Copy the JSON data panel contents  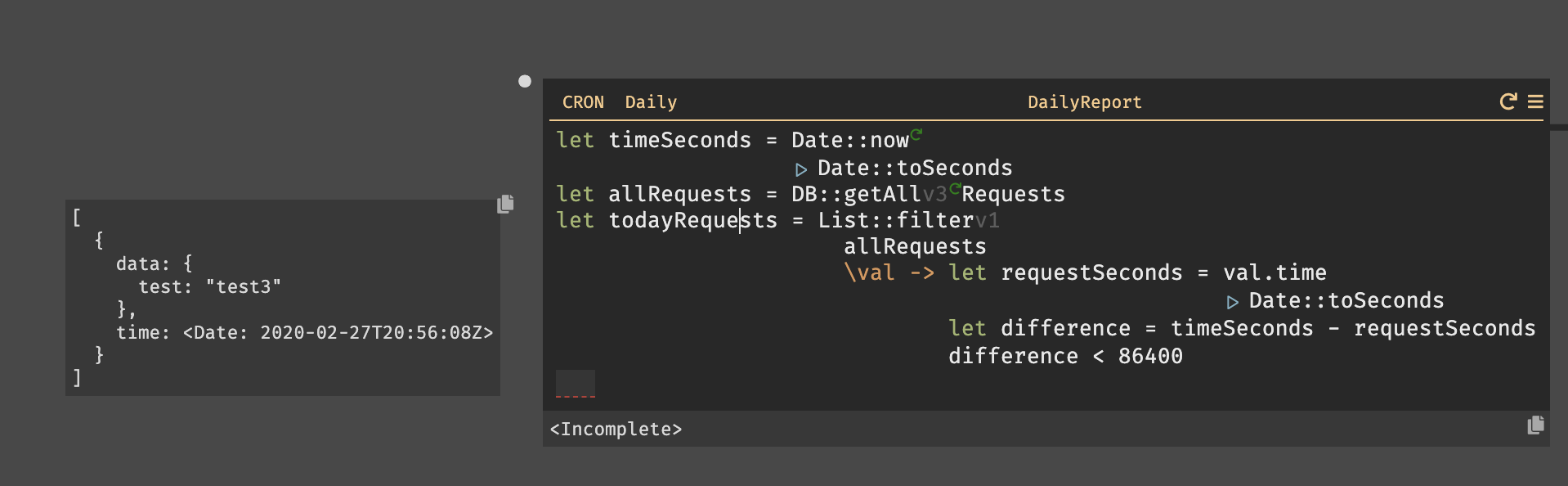[x=505, y=204]
